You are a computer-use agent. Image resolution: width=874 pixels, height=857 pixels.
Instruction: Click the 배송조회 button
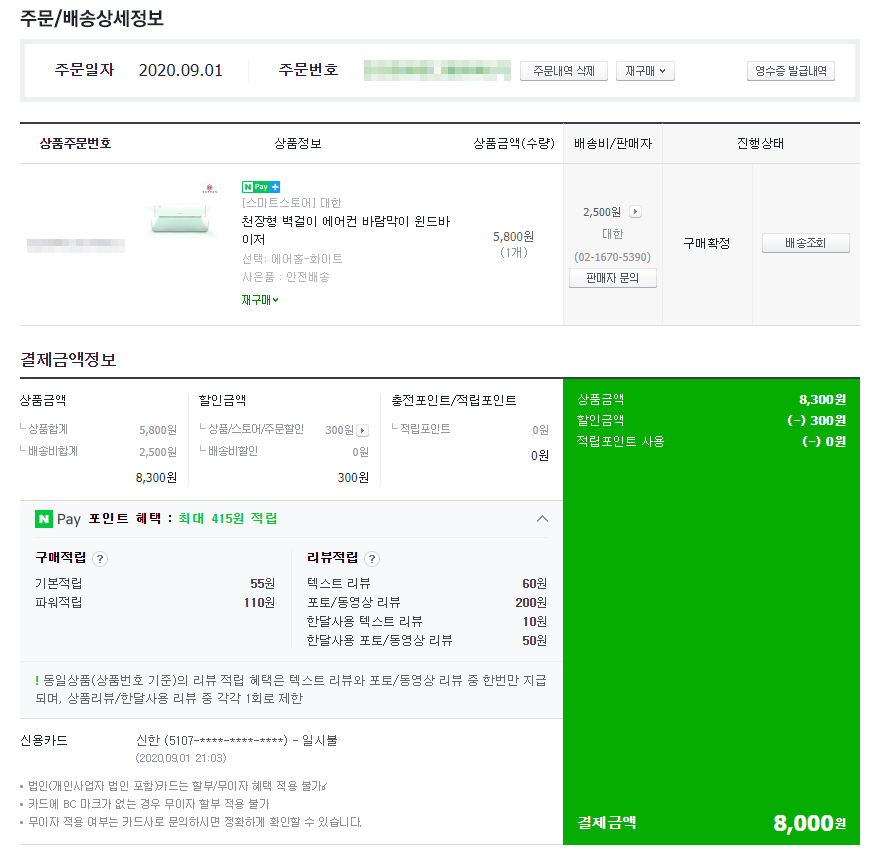click(805, 243)
